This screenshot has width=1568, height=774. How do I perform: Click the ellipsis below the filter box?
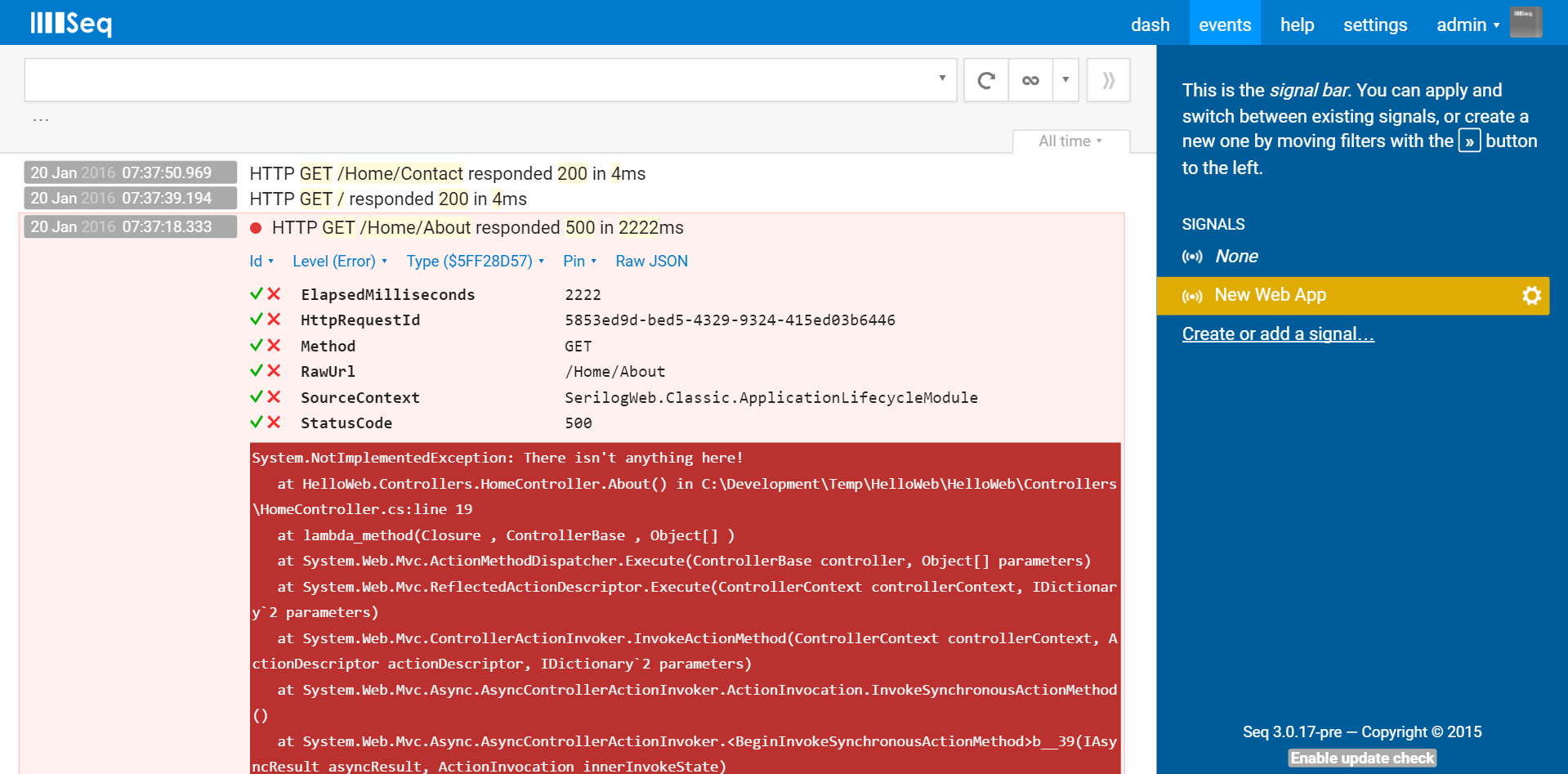tap(41, 120)
